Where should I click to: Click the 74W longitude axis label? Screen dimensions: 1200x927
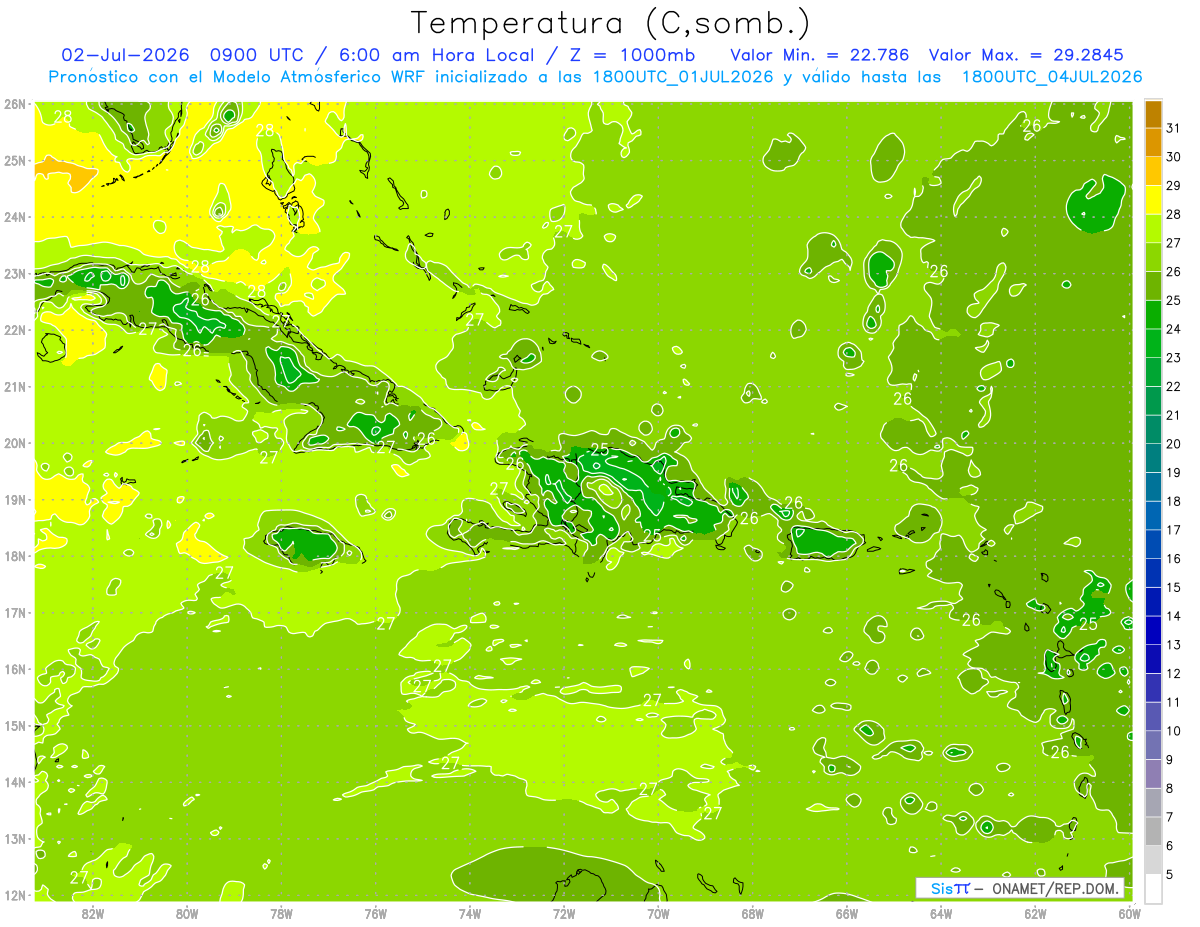[470, 912]
